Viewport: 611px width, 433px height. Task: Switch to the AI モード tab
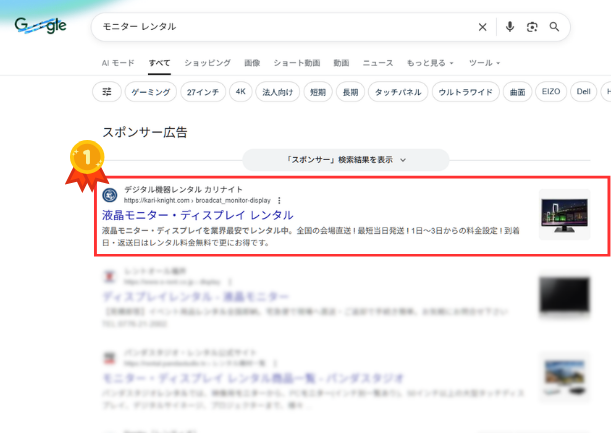pyautogui.click(x=118, y=63)
